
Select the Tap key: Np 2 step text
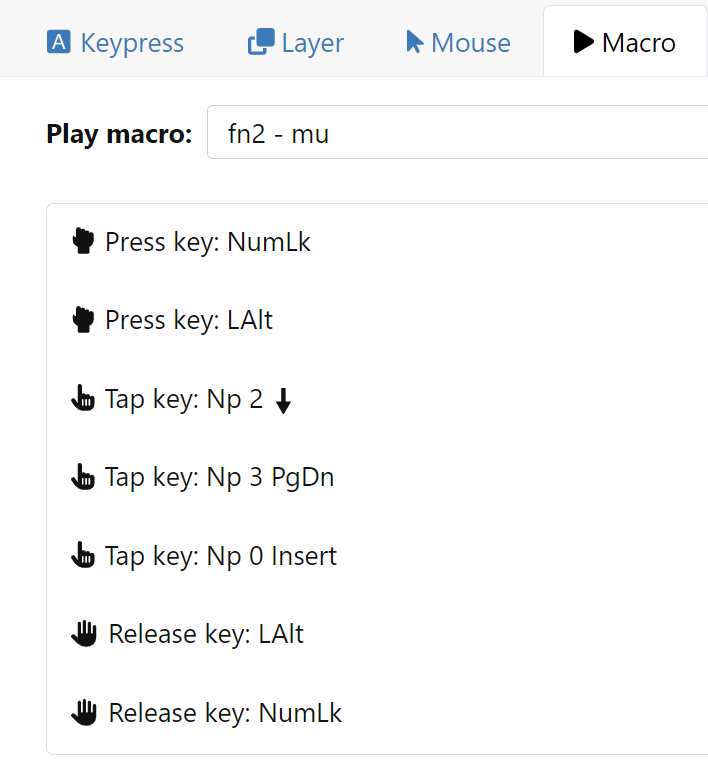point(184,399)
